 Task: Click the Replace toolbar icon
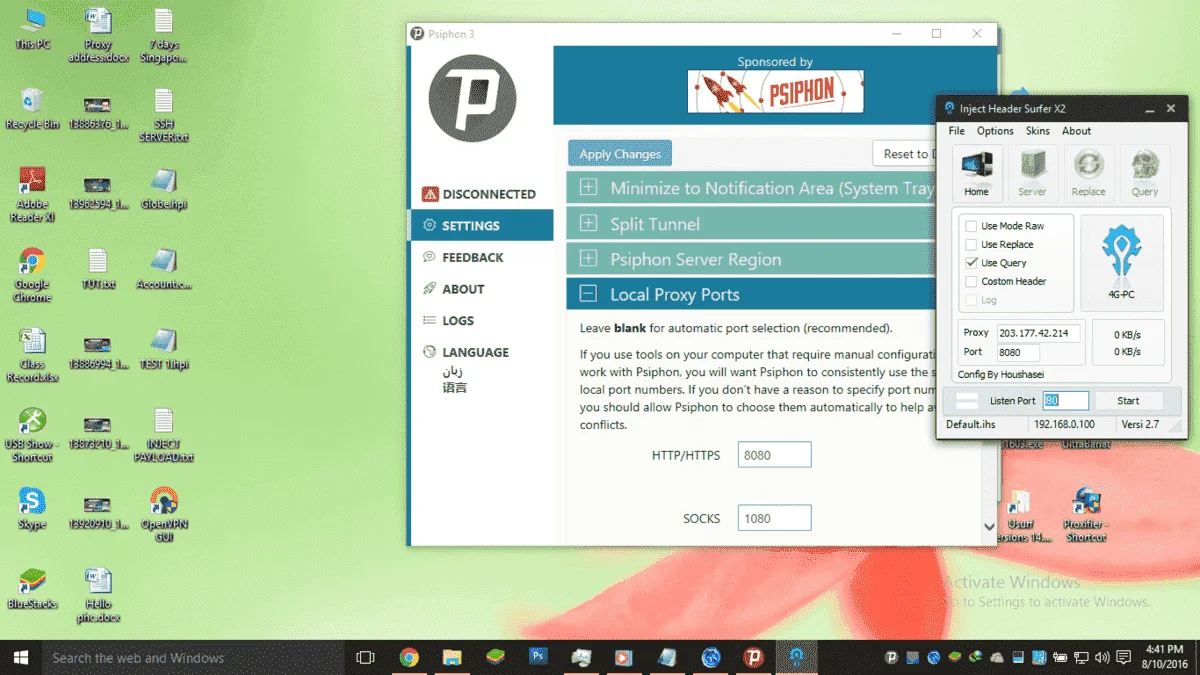coord(1088,174)
